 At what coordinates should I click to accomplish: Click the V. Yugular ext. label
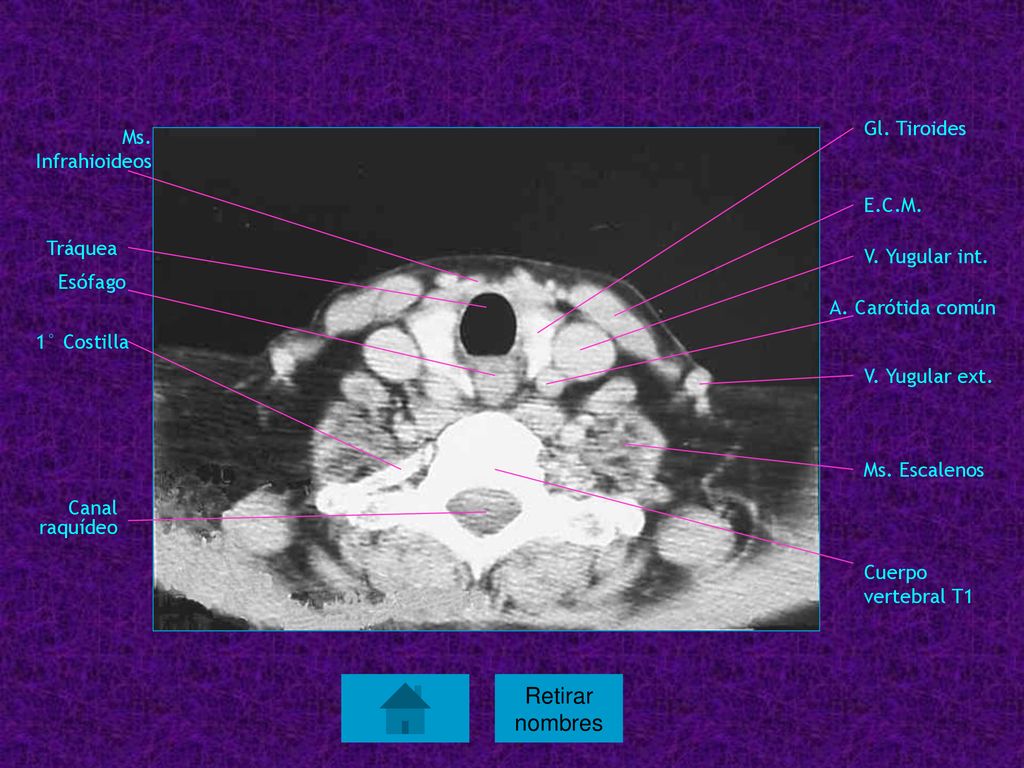pyautogui.click(x=927, y=376)
